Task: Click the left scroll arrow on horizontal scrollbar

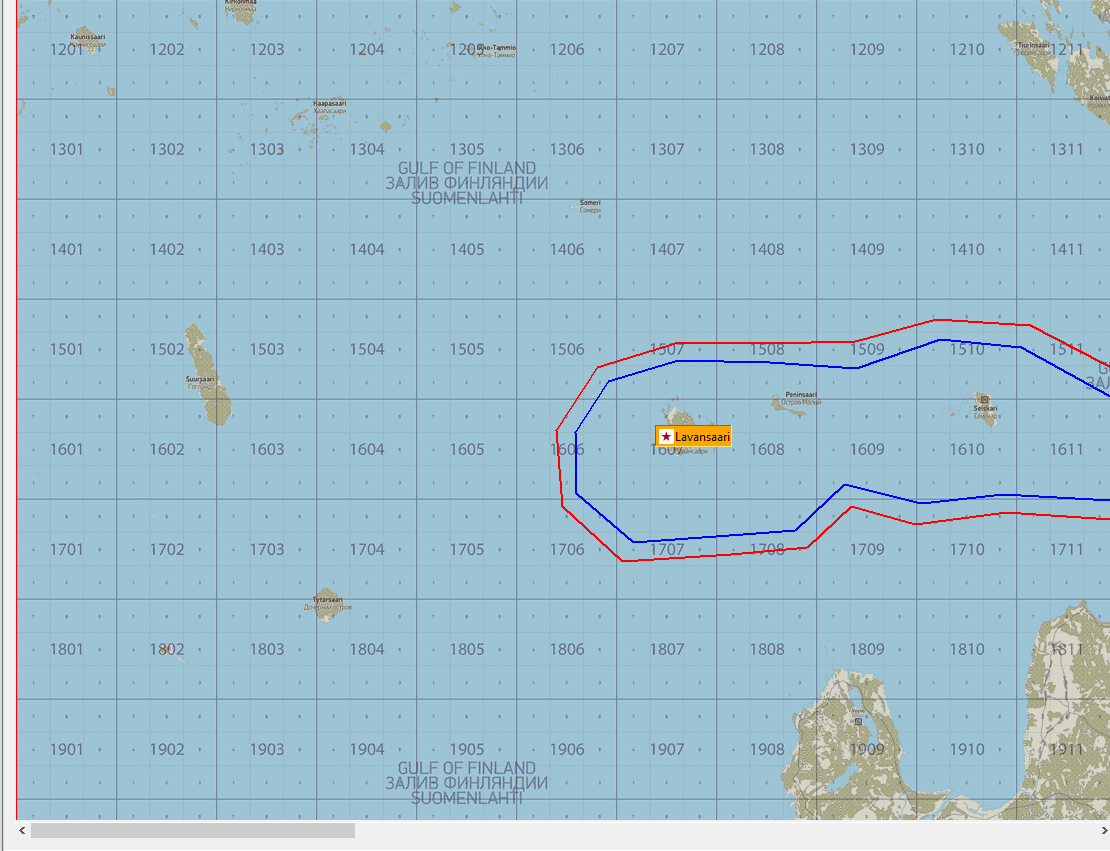Action: (22, 830)
